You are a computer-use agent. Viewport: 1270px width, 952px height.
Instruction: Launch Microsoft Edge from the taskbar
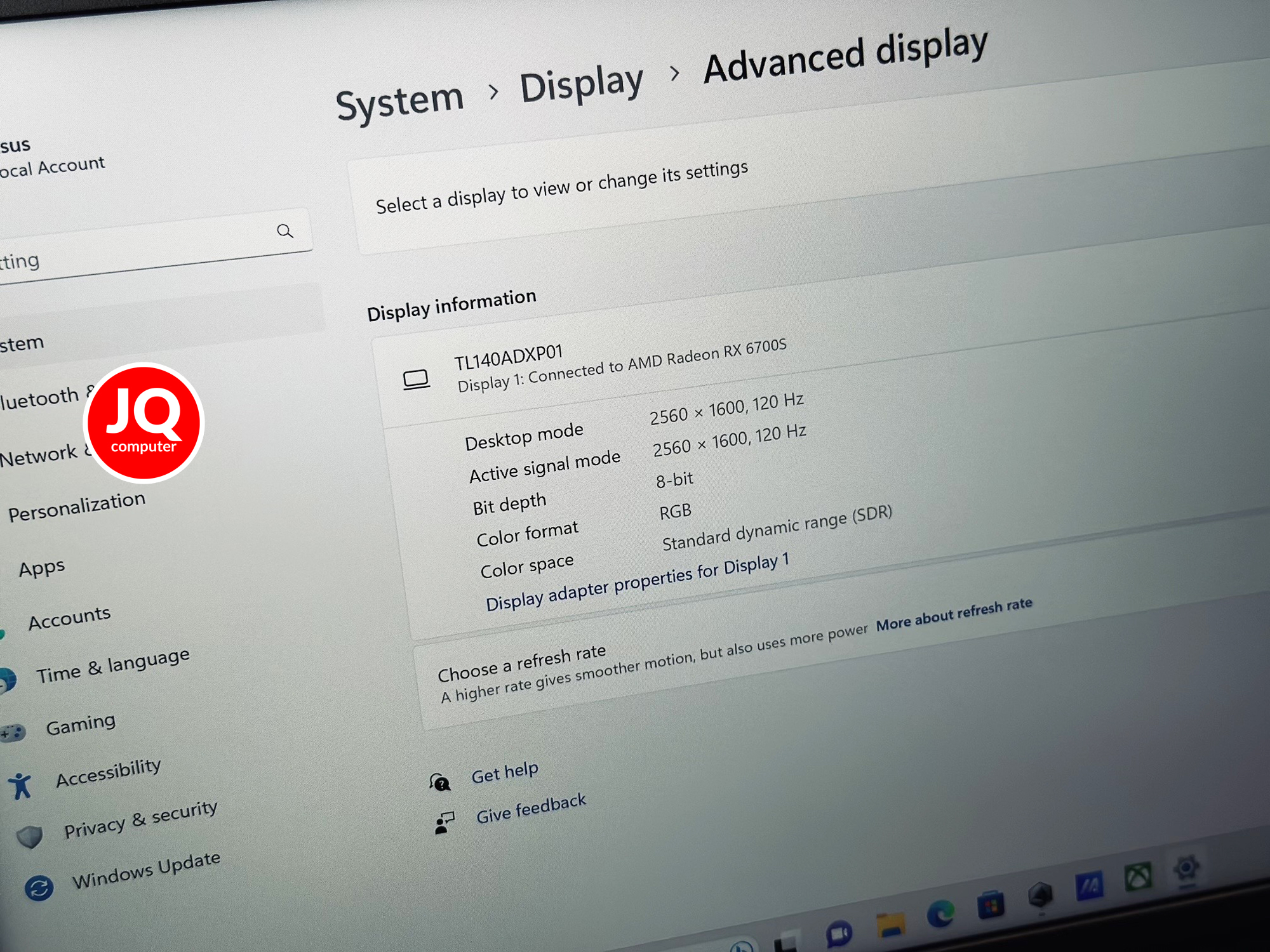(x=940, y=913)
